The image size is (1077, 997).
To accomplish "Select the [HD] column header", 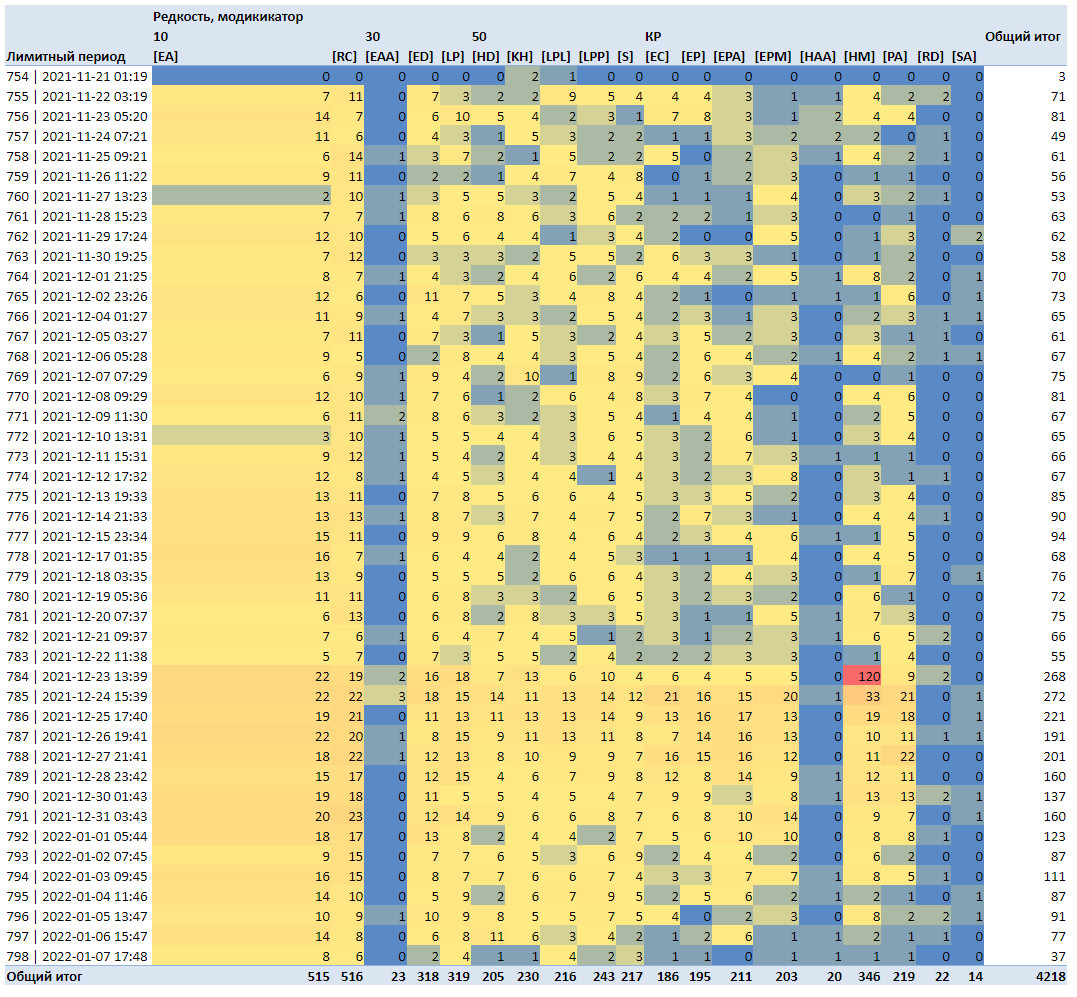I will (486, 56).
